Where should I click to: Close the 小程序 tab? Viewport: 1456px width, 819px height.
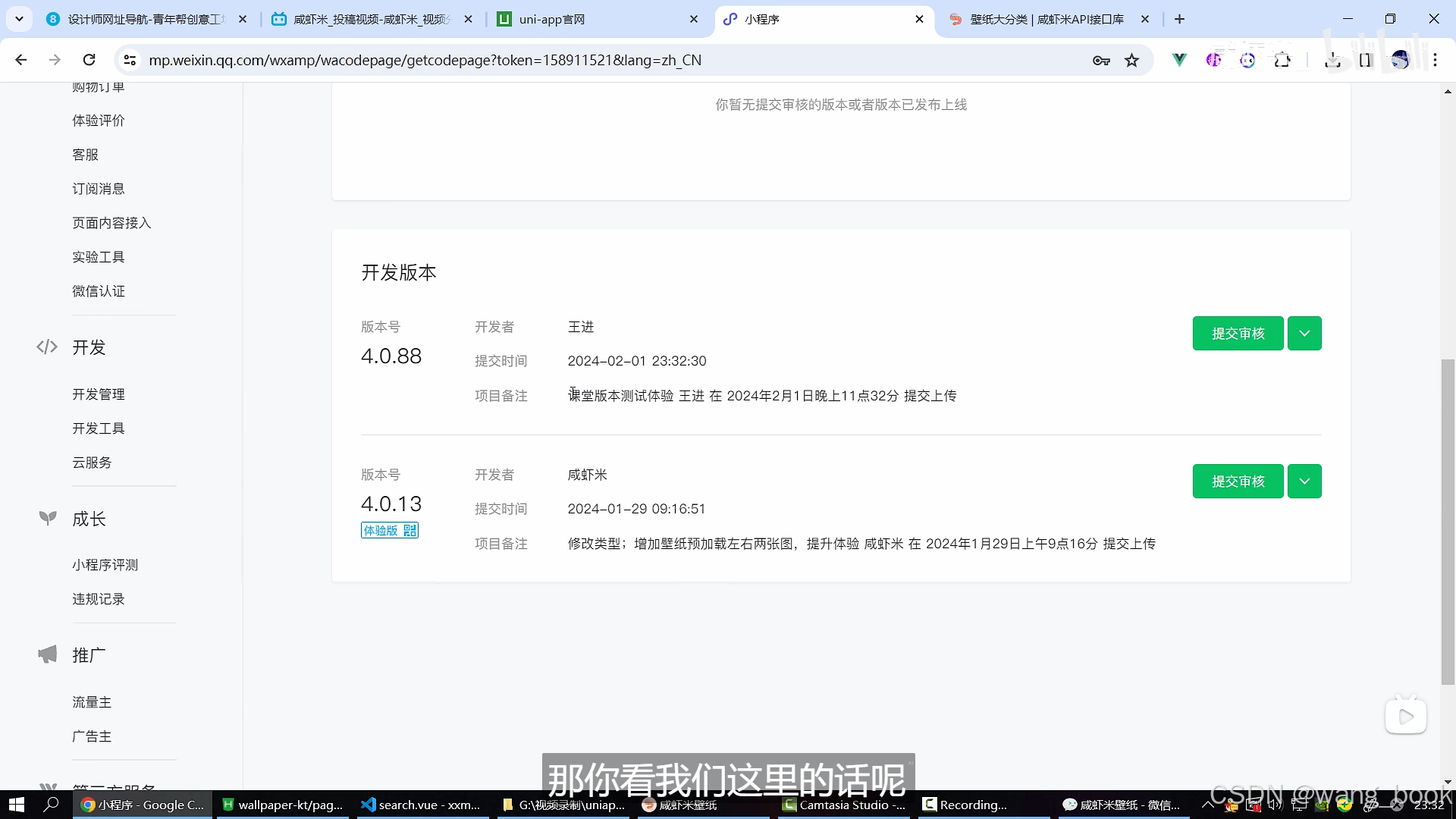[x=919, y=19]
